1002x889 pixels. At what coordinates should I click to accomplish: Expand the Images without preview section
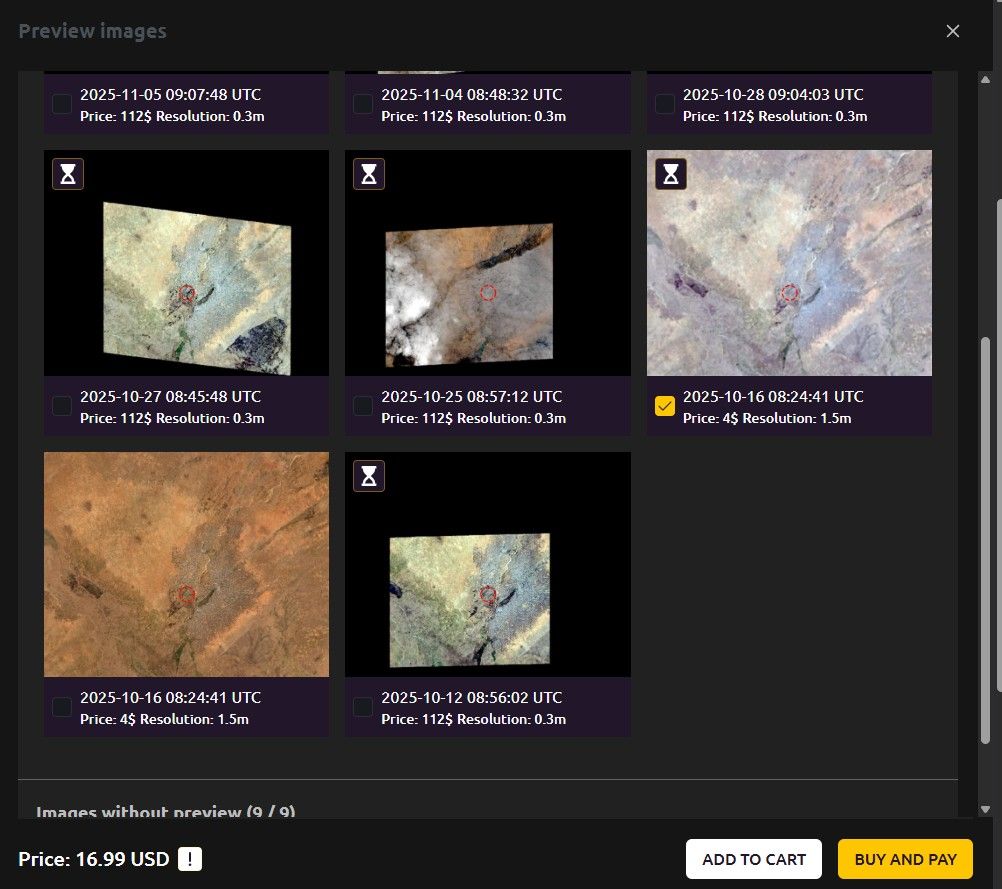click(166, 813)
